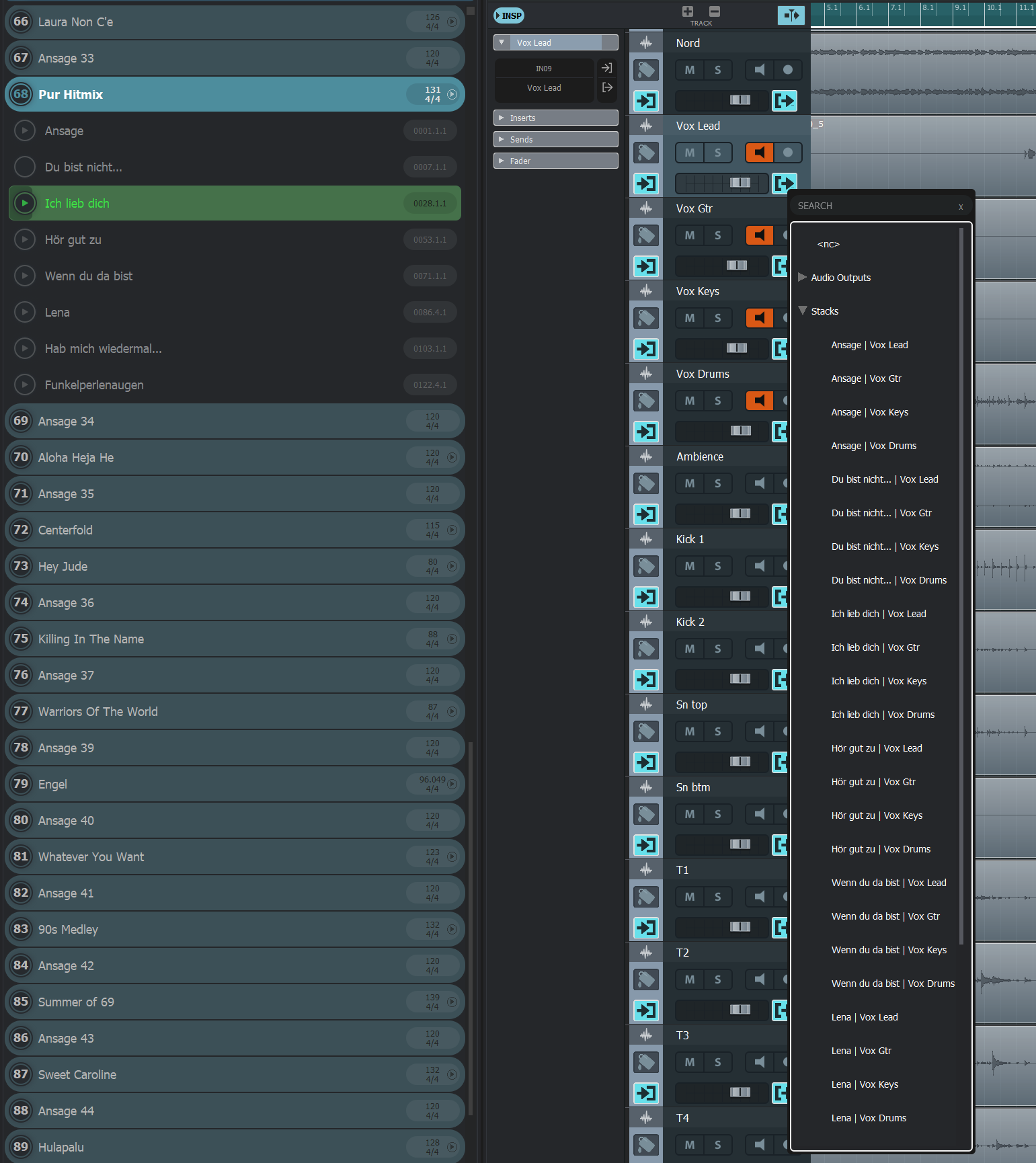Screen dimensions: 1036x1163
Task: Click the add track plus icon
Action: click(687, 11)
